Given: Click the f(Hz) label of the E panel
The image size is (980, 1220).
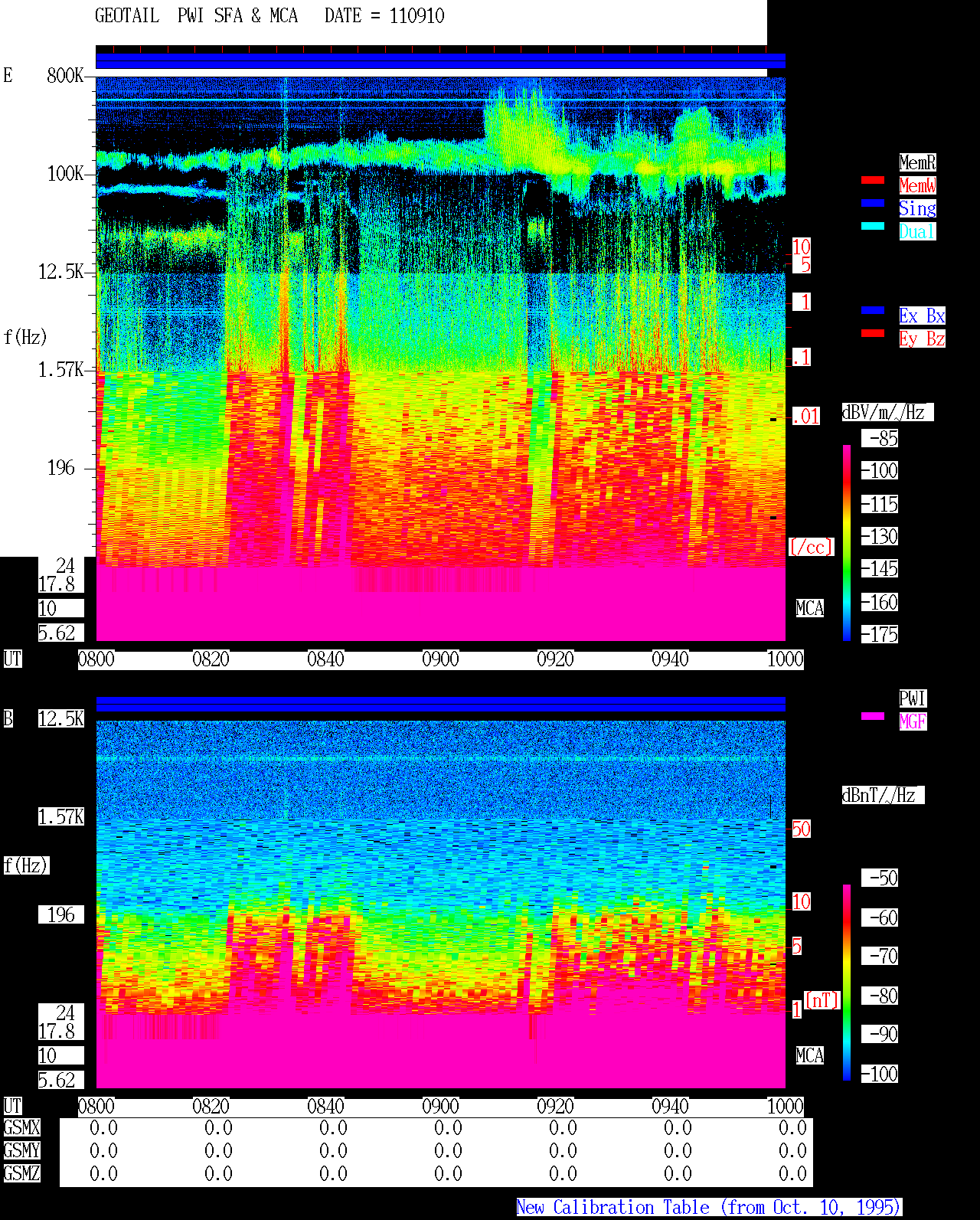Looking at the screenshot, I should pyautogui.click(x=25, y=337).
